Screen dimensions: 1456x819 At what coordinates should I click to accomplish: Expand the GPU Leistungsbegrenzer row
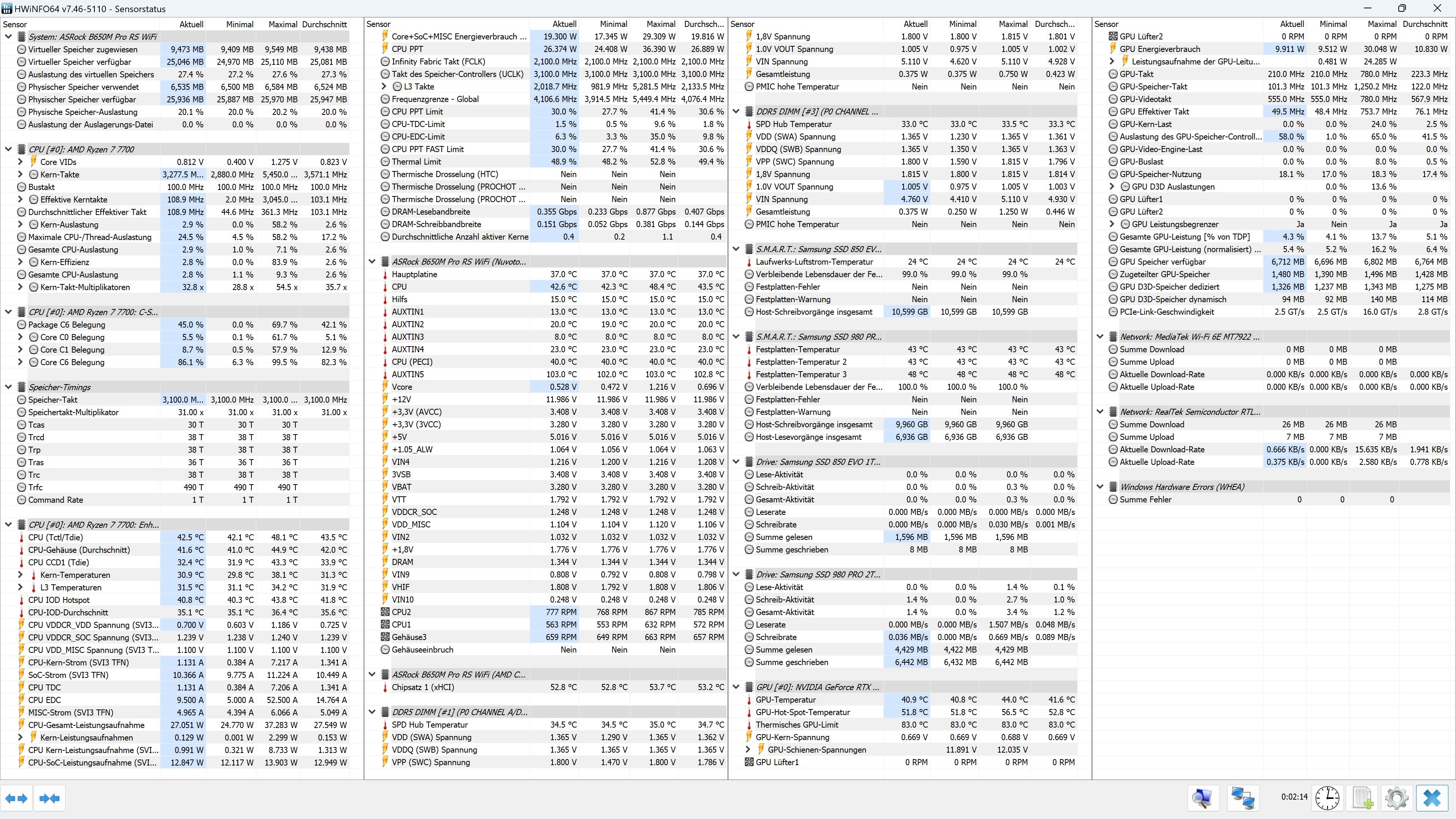point(1112,224)
